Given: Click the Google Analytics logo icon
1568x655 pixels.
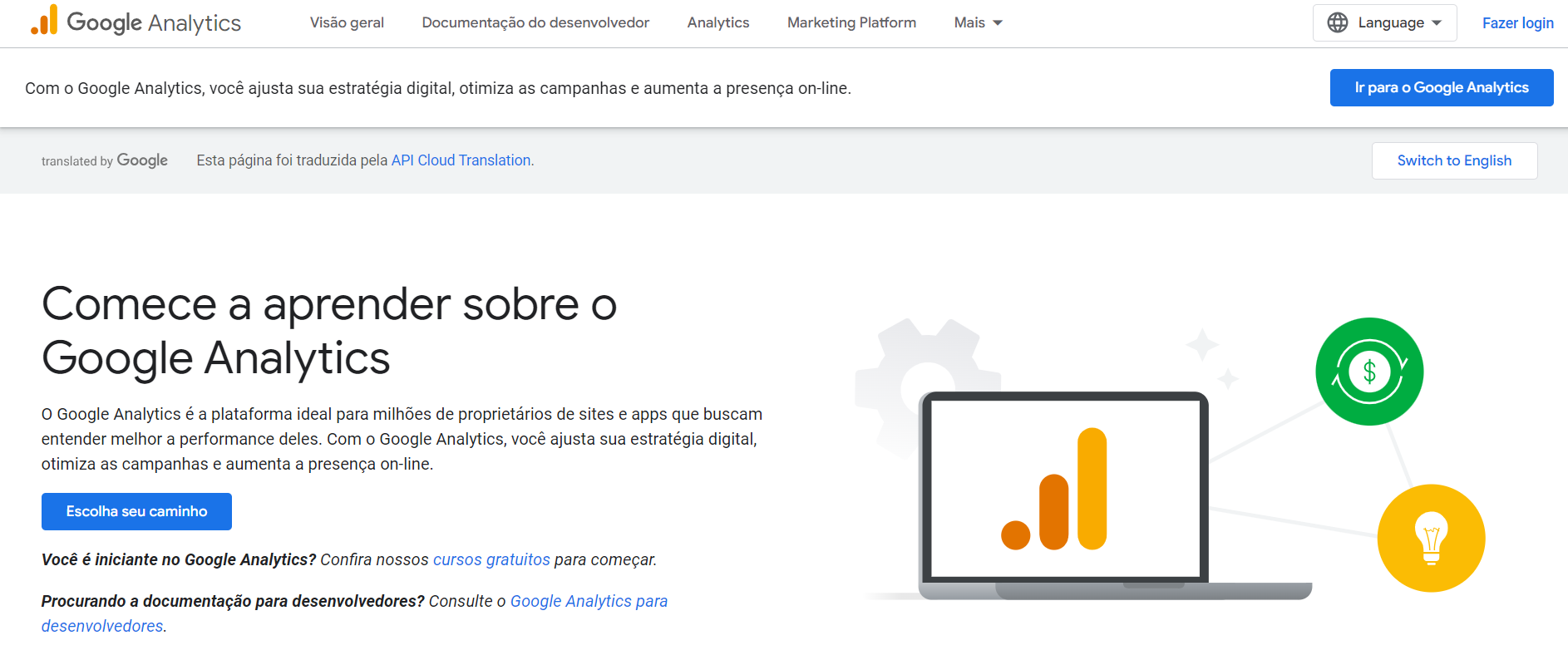Looking at the screenshot, I should (x=45, y=21).
